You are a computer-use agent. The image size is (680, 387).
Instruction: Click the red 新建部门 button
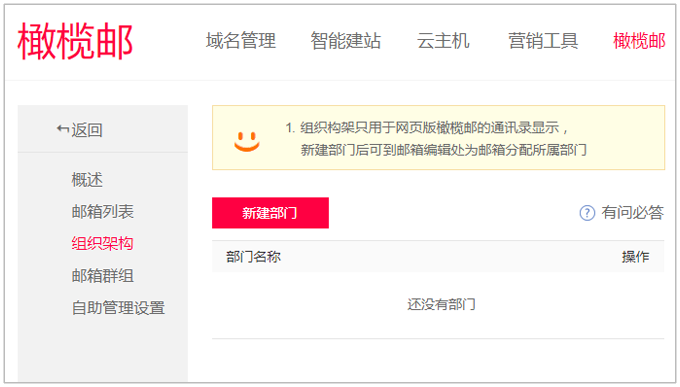point(270,213)
